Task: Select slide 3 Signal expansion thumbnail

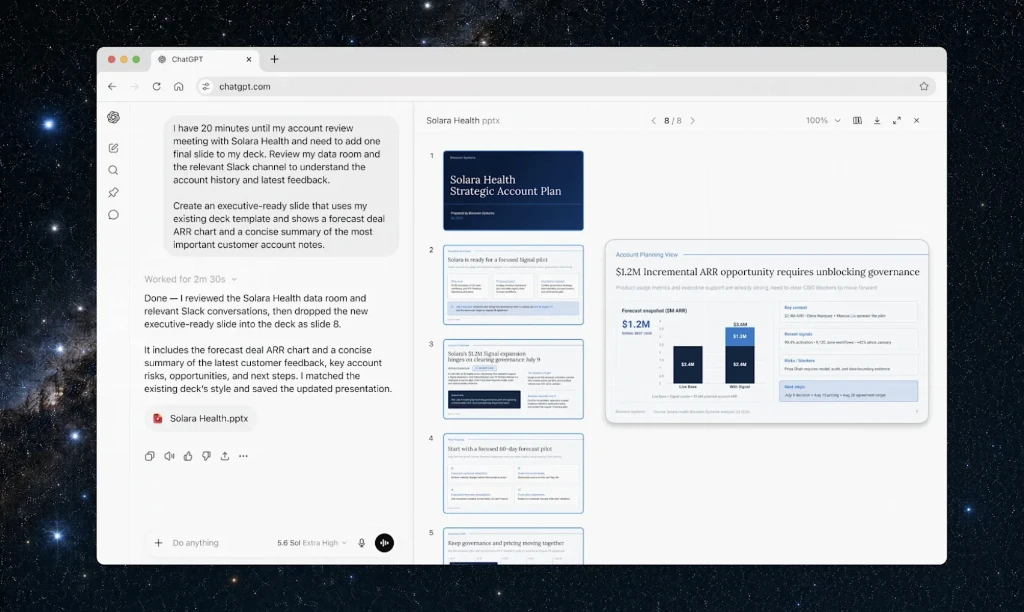Action: [513, 379]
